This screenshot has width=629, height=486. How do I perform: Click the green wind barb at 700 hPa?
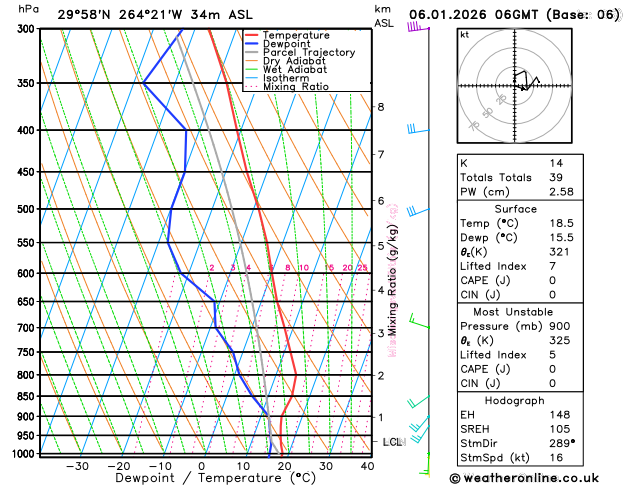coord(419,322)
